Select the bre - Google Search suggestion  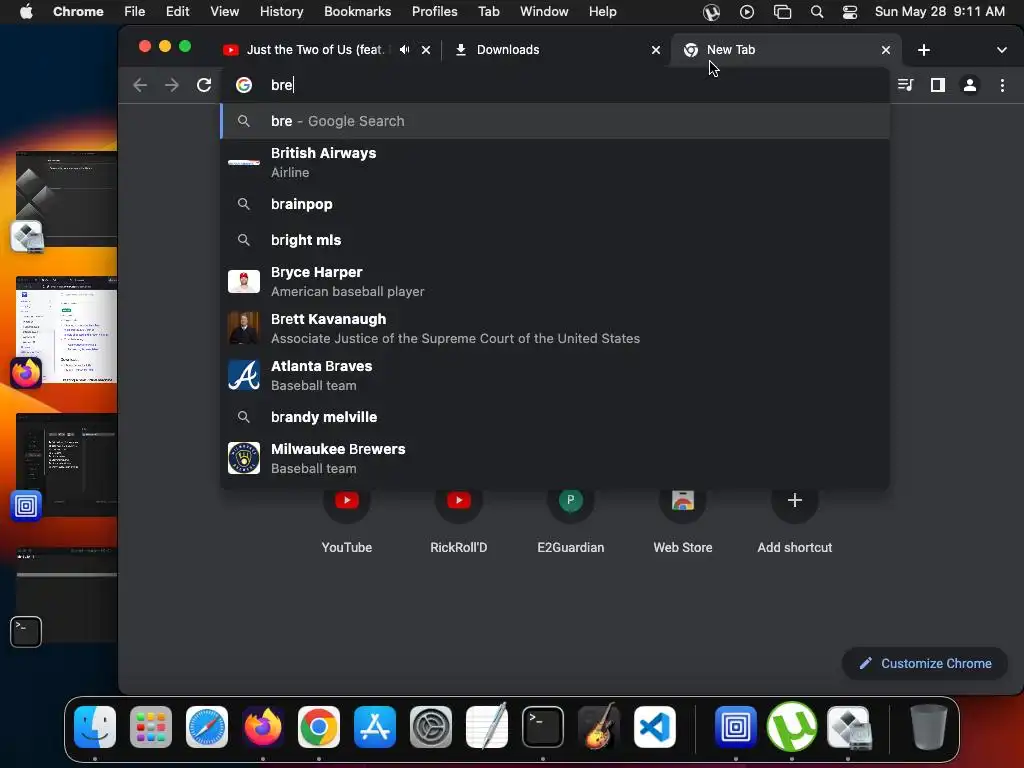(555, 121)
